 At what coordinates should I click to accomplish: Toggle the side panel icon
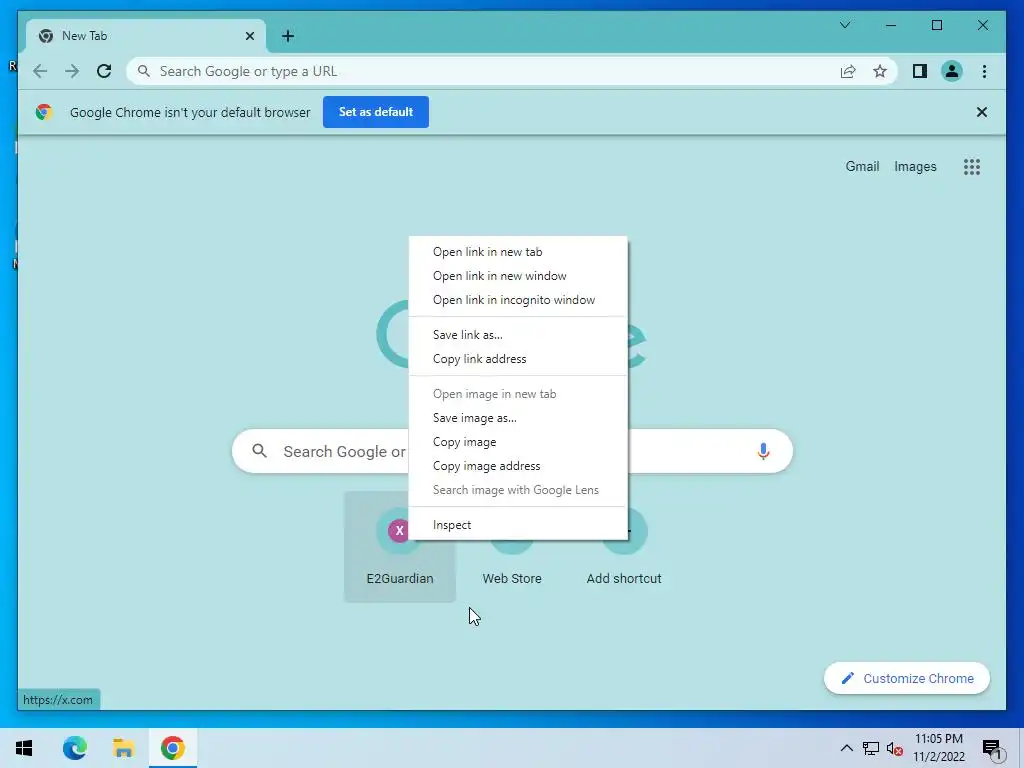[920, 71]
